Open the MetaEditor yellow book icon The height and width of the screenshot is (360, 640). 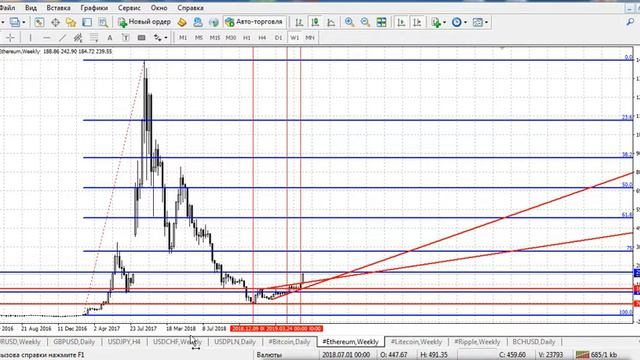[182, 22]
